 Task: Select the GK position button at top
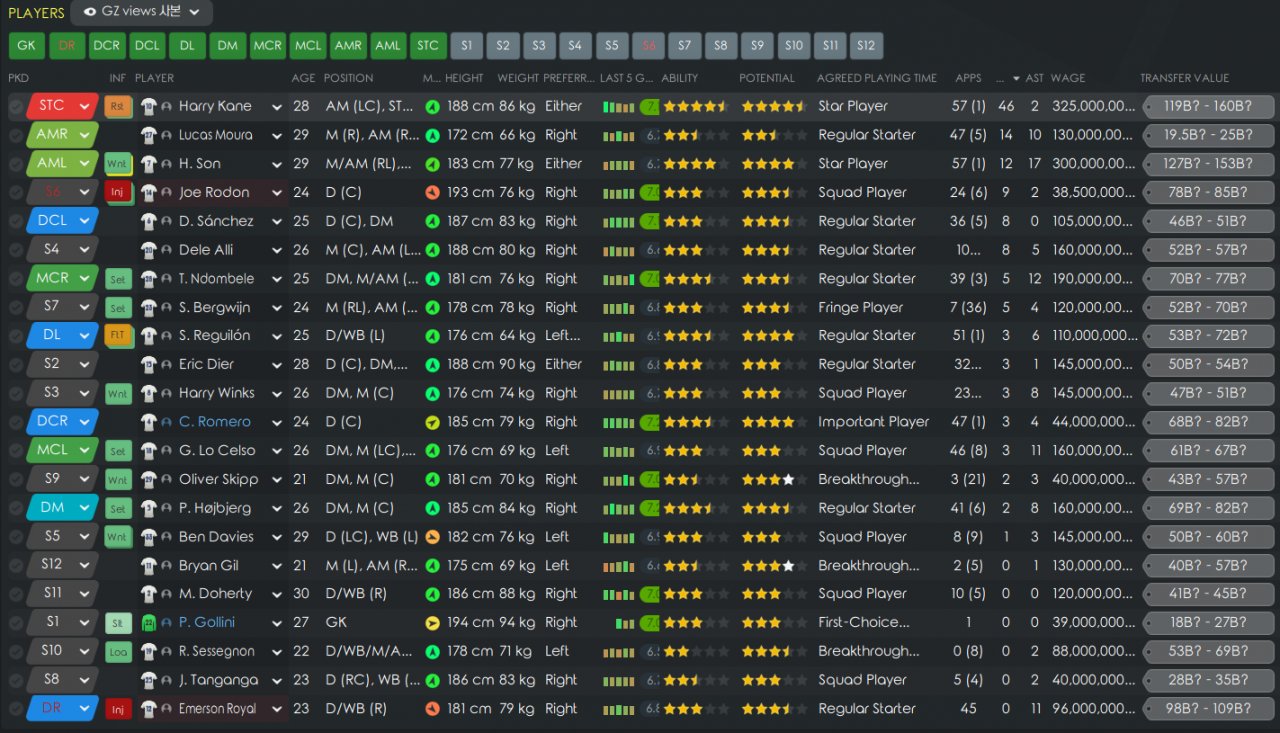(x=26, y=45)
